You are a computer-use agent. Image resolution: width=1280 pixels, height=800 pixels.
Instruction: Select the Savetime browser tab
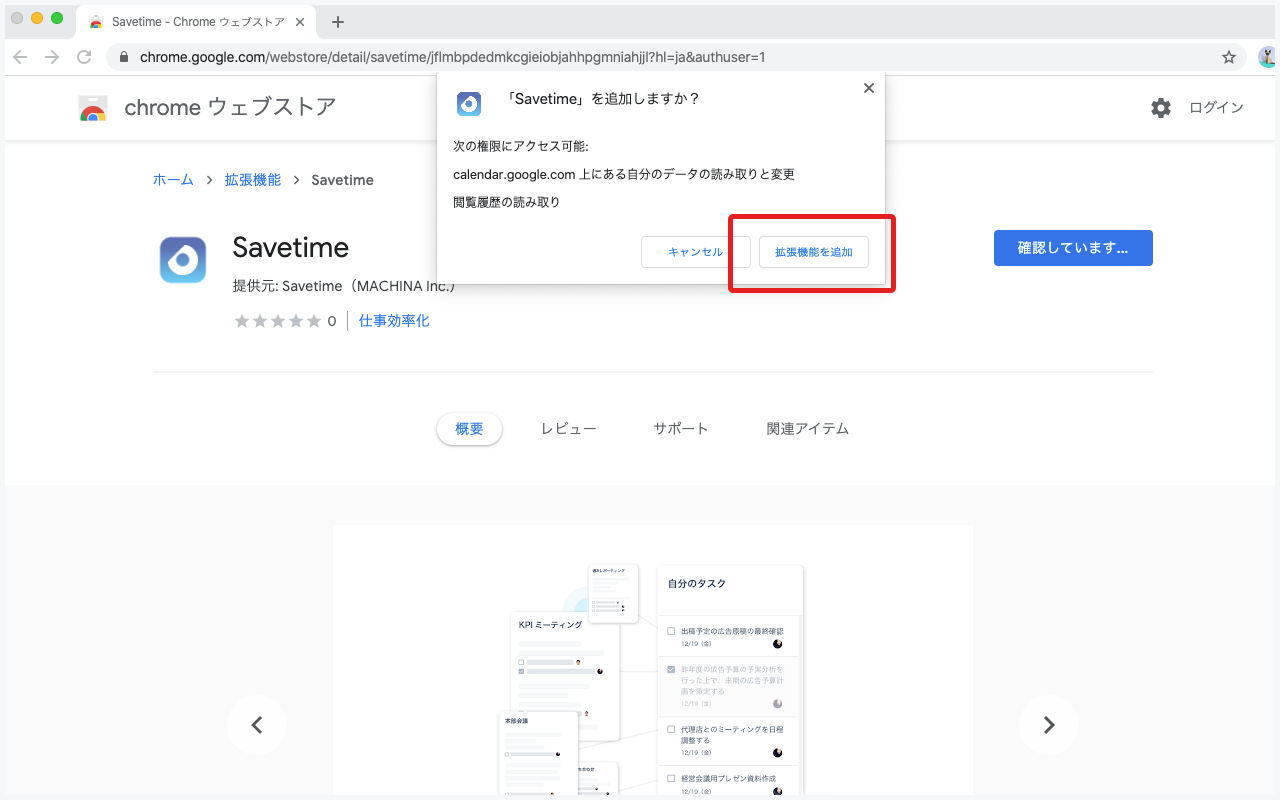198,22
